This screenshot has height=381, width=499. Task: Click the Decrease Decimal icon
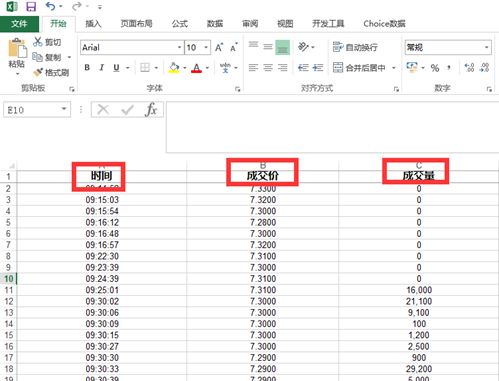point(484,68)
